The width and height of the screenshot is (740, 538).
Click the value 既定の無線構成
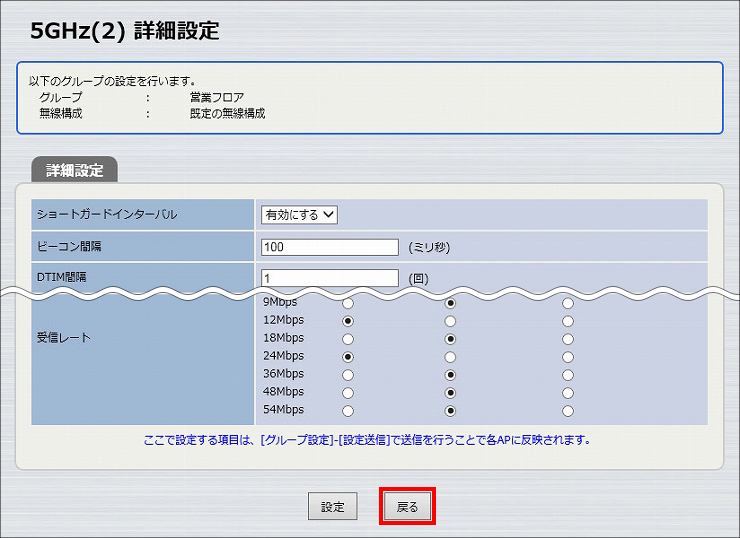(227, 113)
